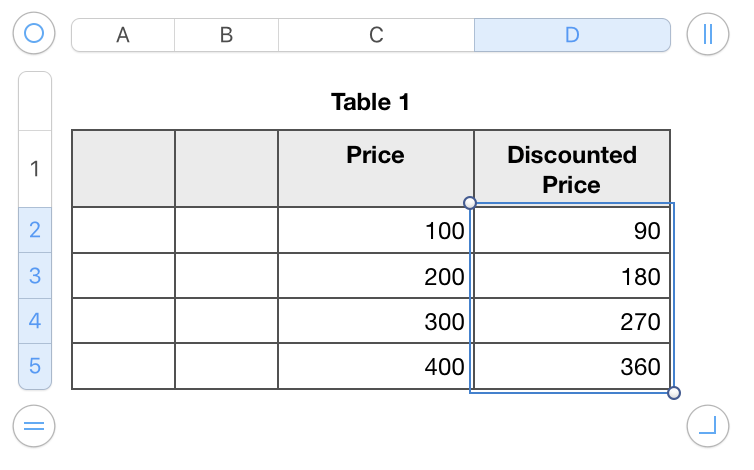Click the table select circle handle
Viewport: 754px width, 470px height.
click(x=34, y=33)
